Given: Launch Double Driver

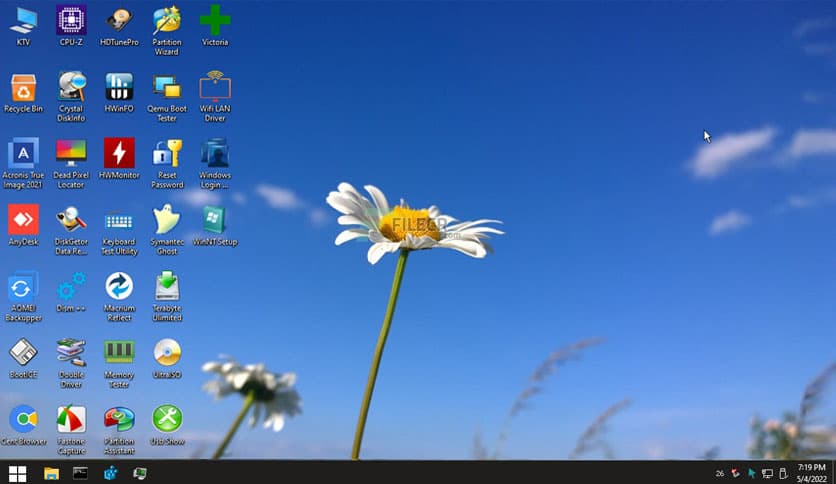Looking at the screenshot, I should coord(71,364).
